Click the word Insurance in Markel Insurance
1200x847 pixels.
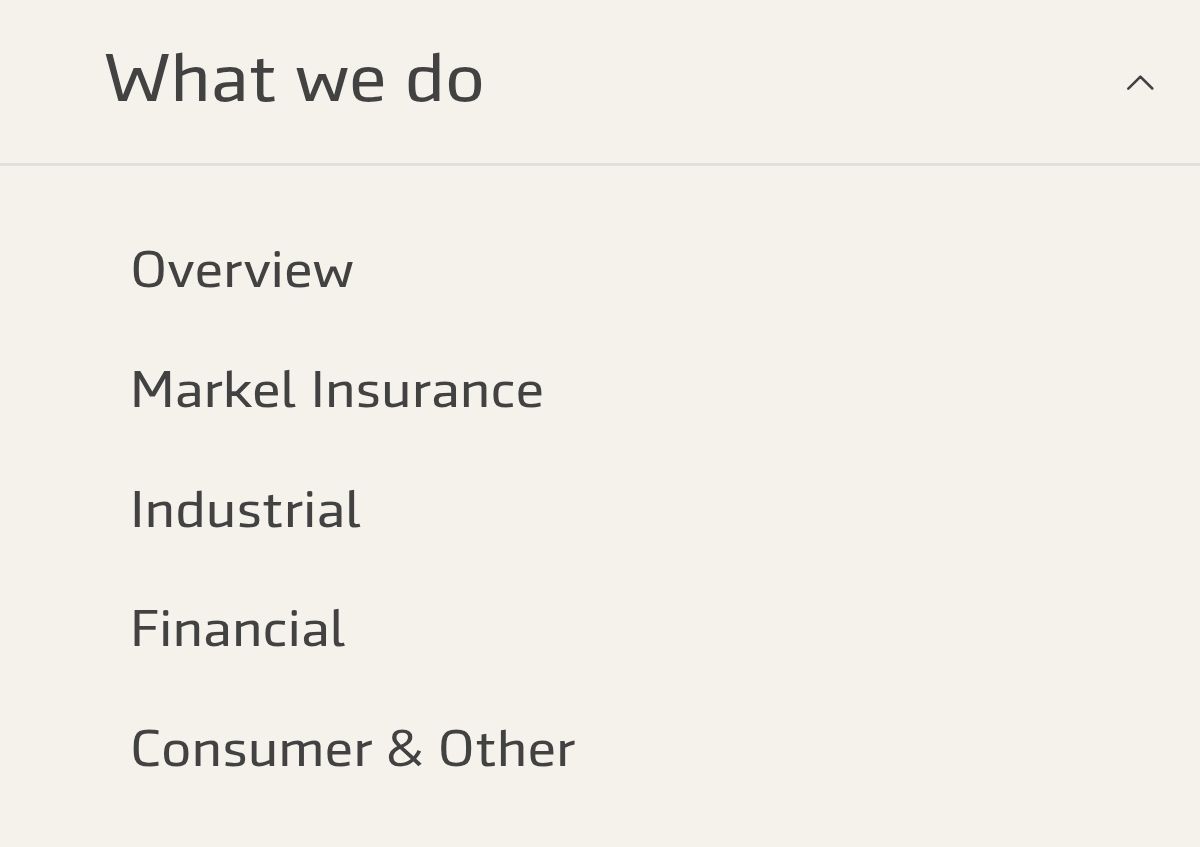(x=427, y=390)
